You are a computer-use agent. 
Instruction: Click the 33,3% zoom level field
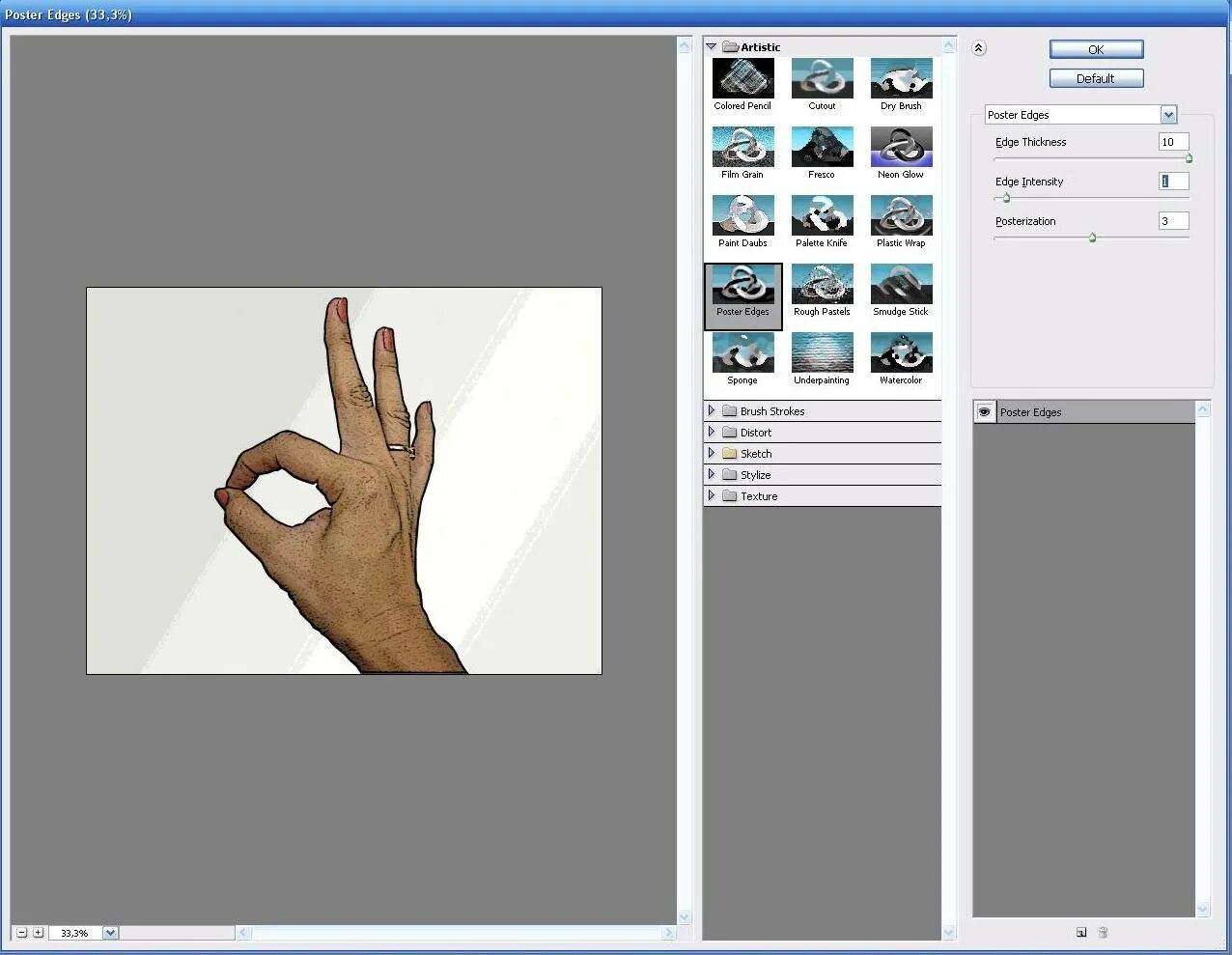[75, 933]
